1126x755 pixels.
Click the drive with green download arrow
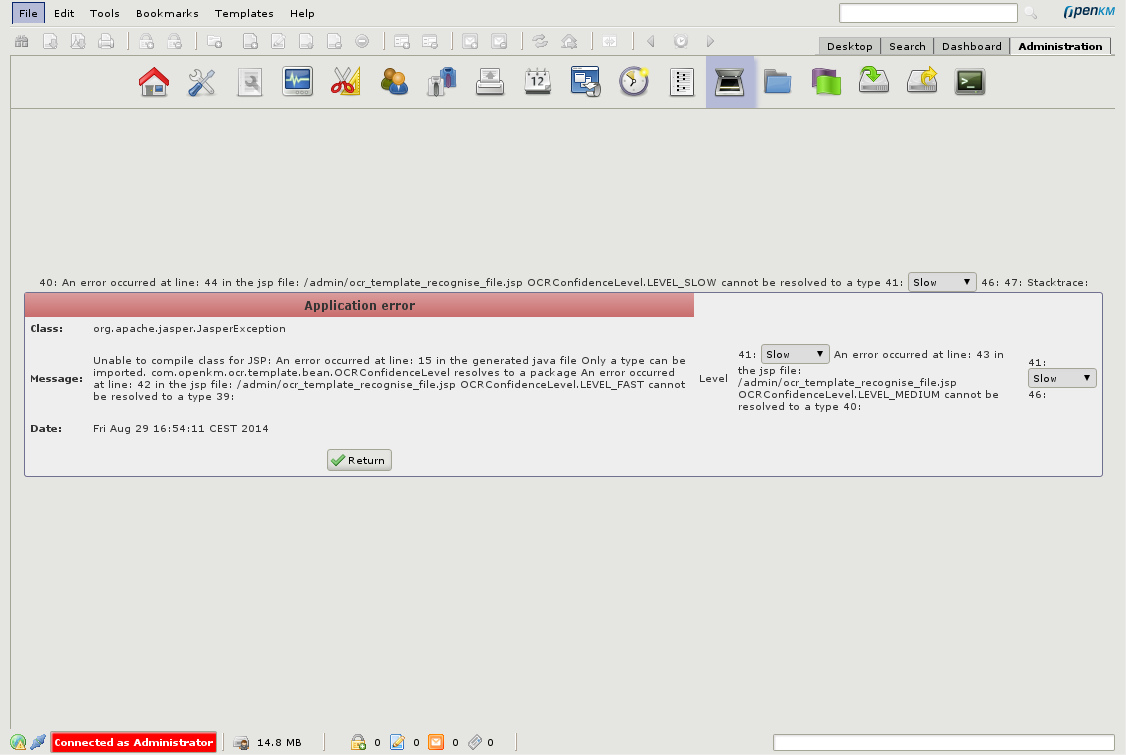[874, 82]
